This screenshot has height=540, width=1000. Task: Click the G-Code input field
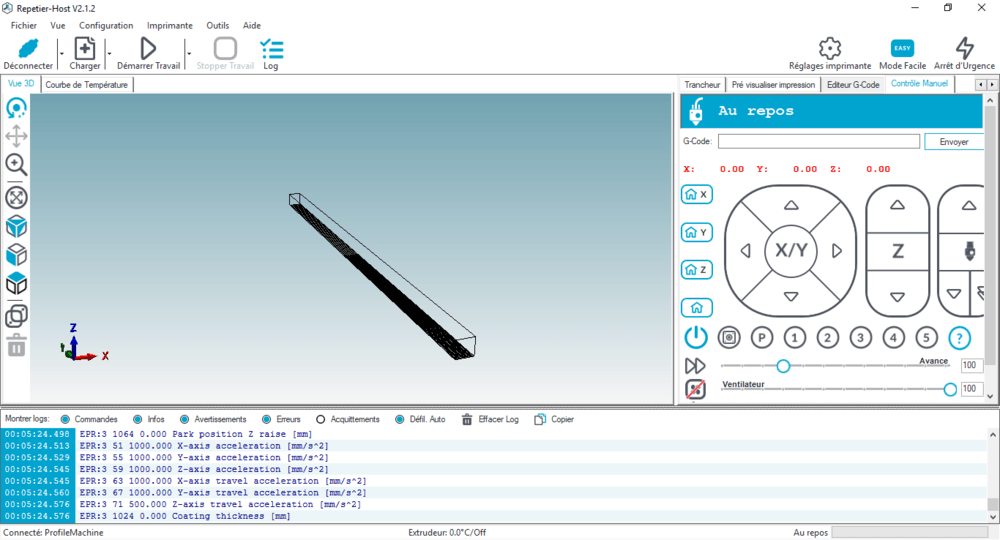(819, 142)
